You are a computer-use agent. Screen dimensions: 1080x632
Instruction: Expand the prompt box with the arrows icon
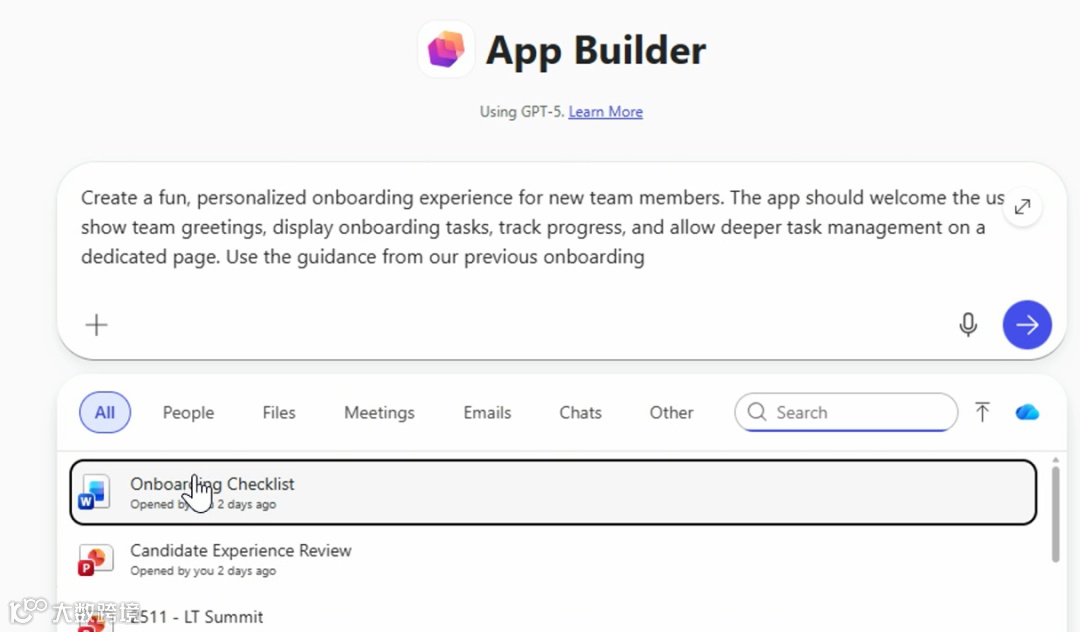tap(1022, 207)
